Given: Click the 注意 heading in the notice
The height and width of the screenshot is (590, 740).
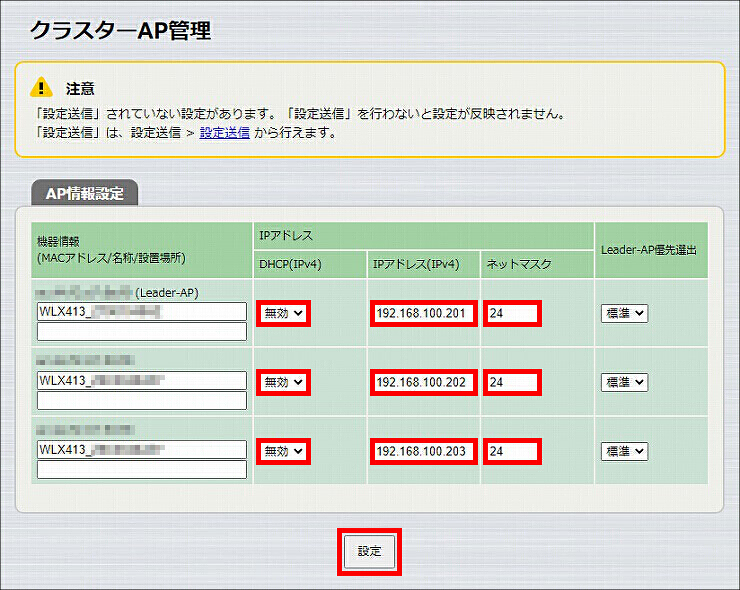Looking at the screenshot, I should [x=80, y=88].
